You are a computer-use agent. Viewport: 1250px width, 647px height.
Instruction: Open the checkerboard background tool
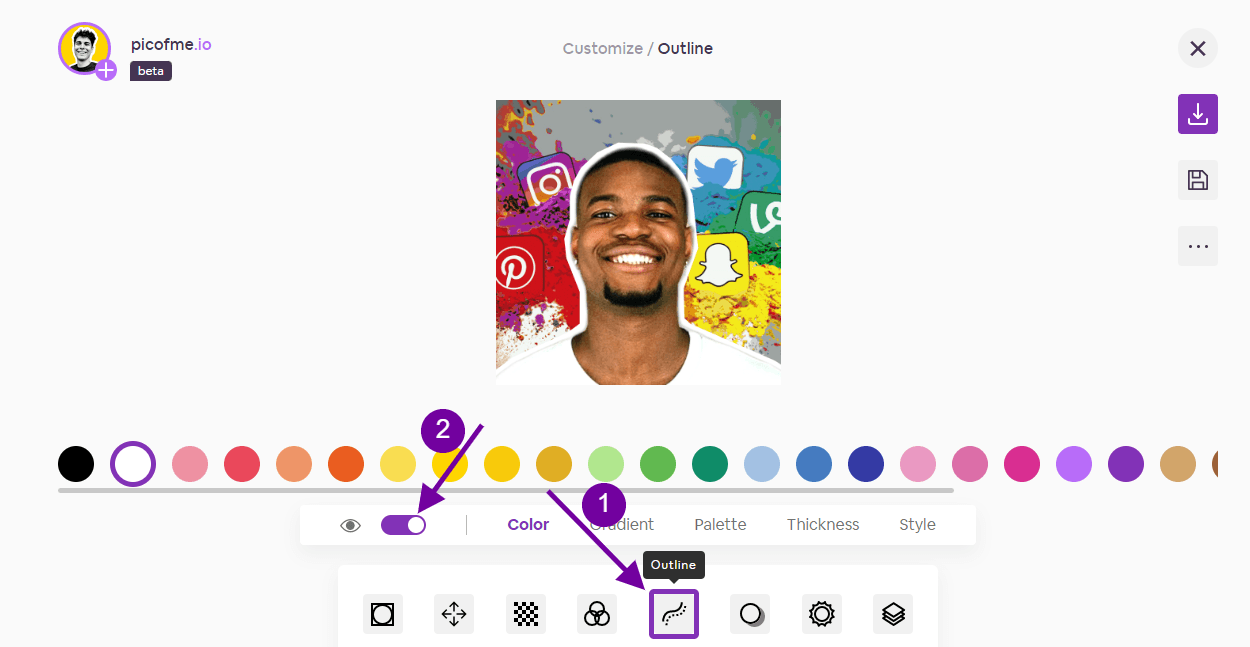[526, 614]
